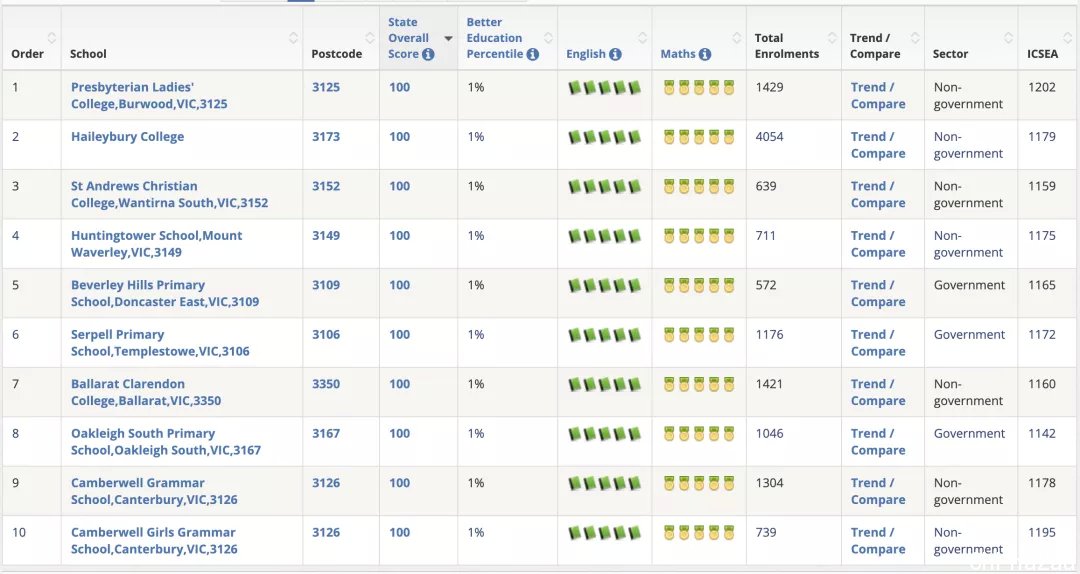This screenshot has width=1080, height=574.
Task: Click Maths medal rating for Presbyterian Ladies' College
Action: (699, 88)
